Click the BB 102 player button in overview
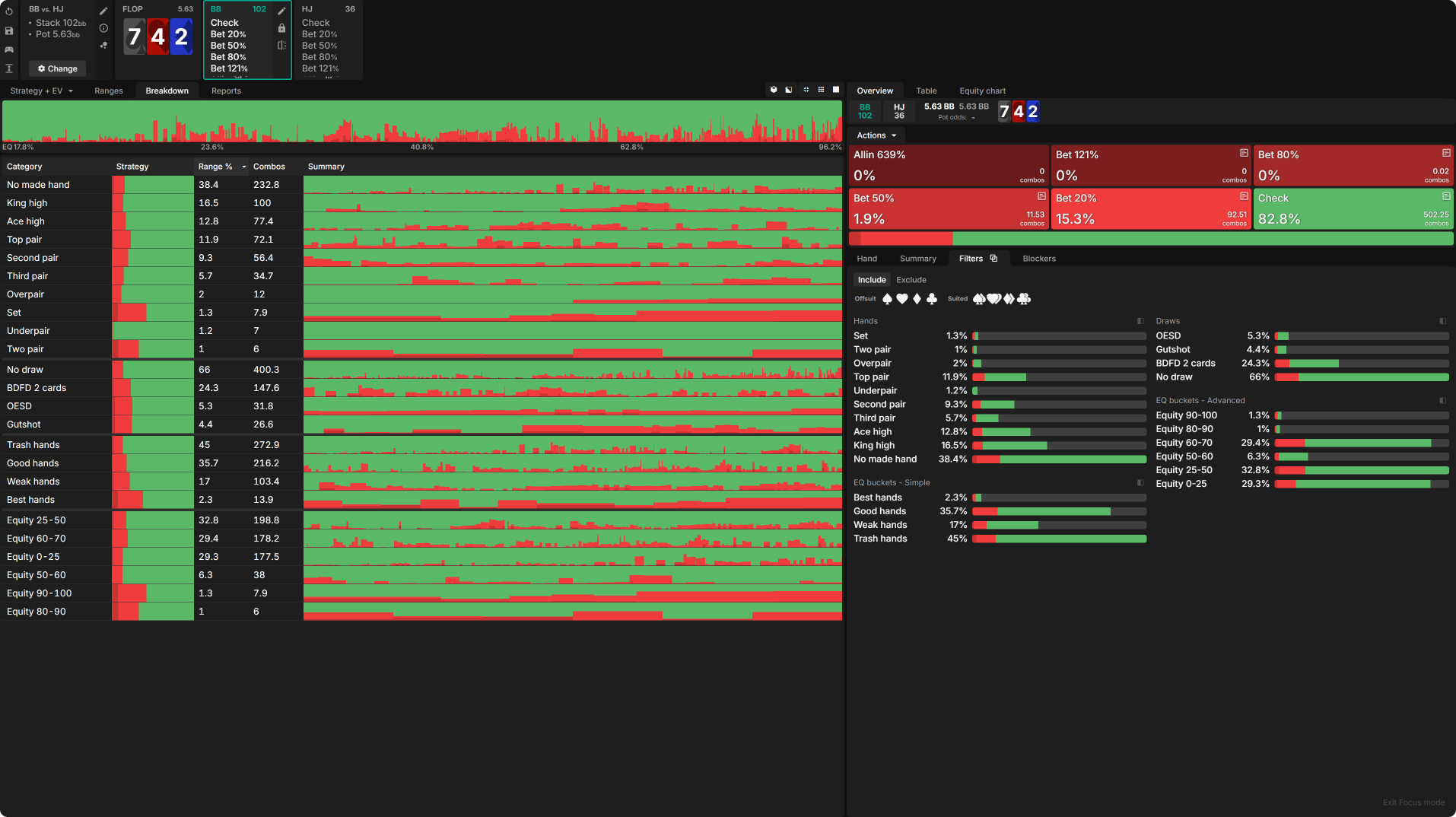Viewport: 1456px width, 817px height. tap(865, 111)
